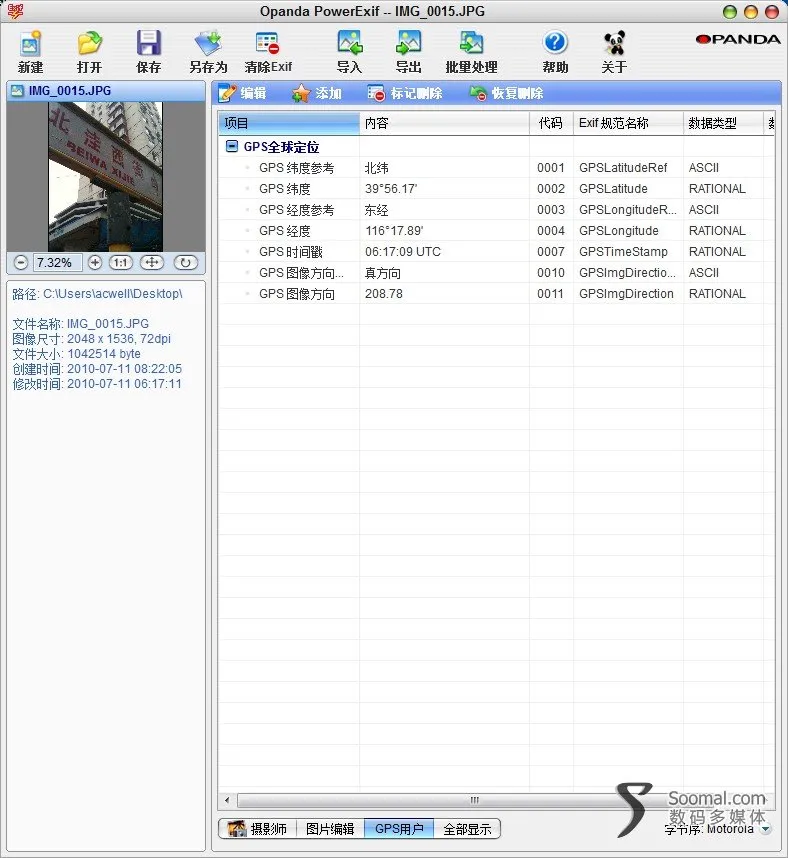Click the 文件大小 1042514 byte line
Viewport: 788px width, 858px height.
pyautogui.click(x=77, y=353)
